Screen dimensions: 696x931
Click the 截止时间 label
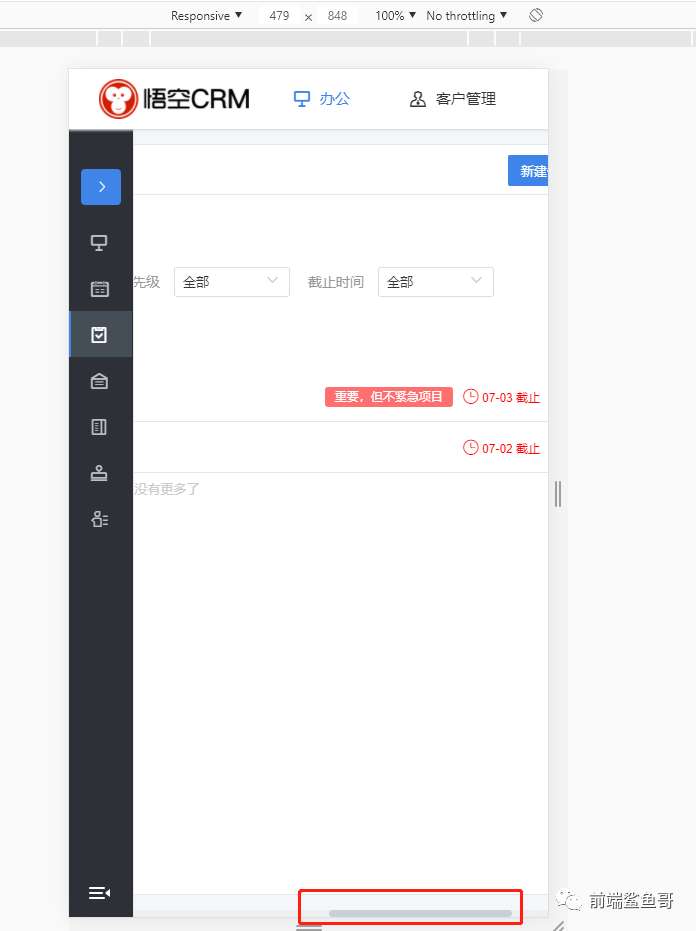(x=336, y=282)
